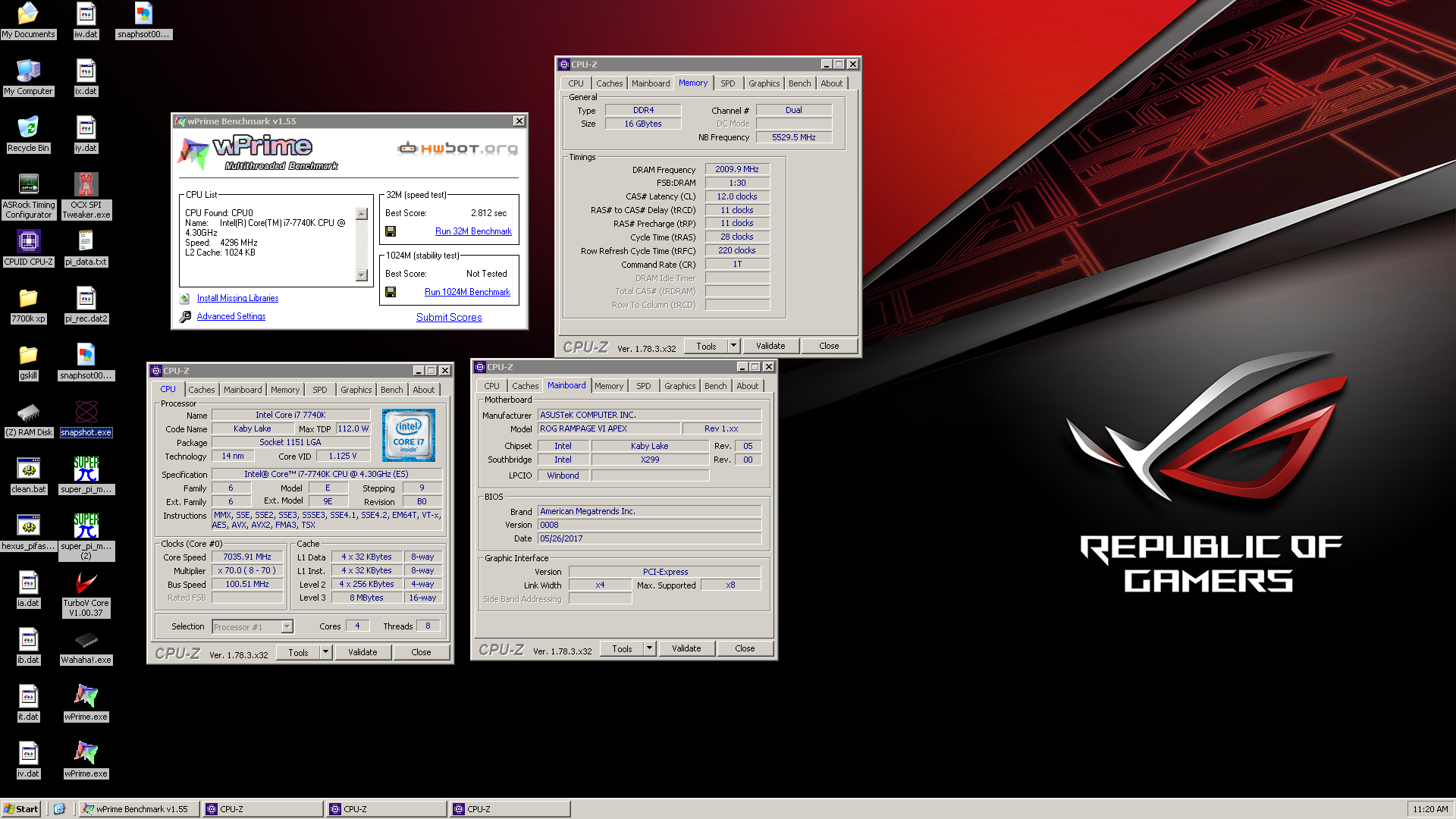The width and height of the screenshot is (1456, 819).
Task: Click Submit Scores link in wPrime
Action: (449, 317)
